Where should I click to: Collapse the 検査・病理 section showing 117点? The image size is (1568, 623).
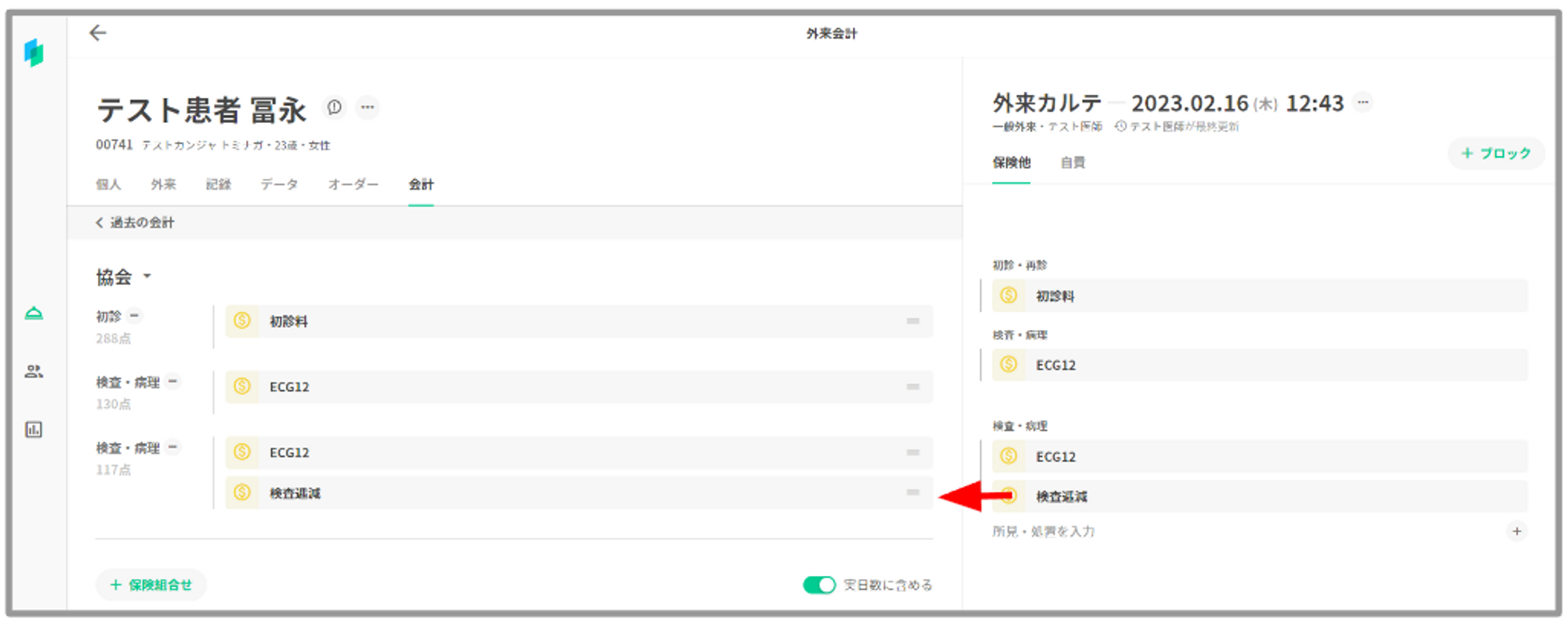pos(173,447)
